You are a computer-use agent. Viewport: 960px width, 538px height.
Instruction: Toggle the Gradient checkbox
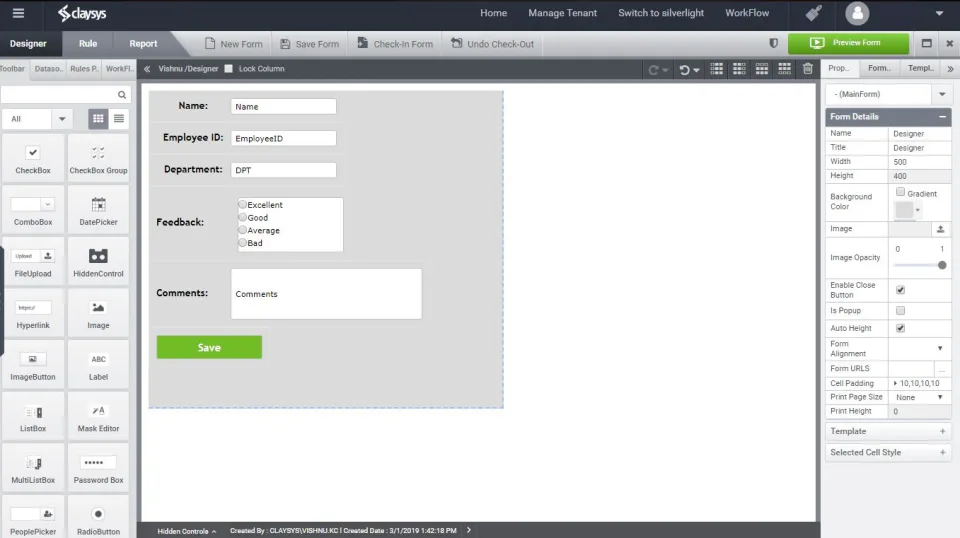coord(900,192)
